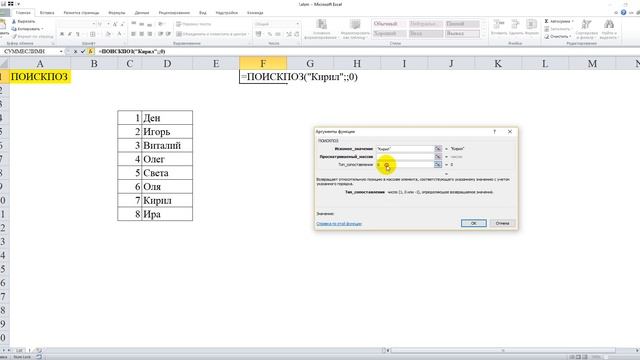Click inside the formula bar text

tap(131, 51)
